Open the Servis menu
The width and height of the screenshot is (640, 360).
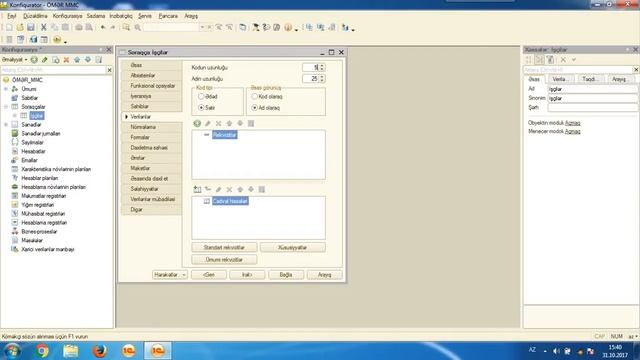point(145,16)
